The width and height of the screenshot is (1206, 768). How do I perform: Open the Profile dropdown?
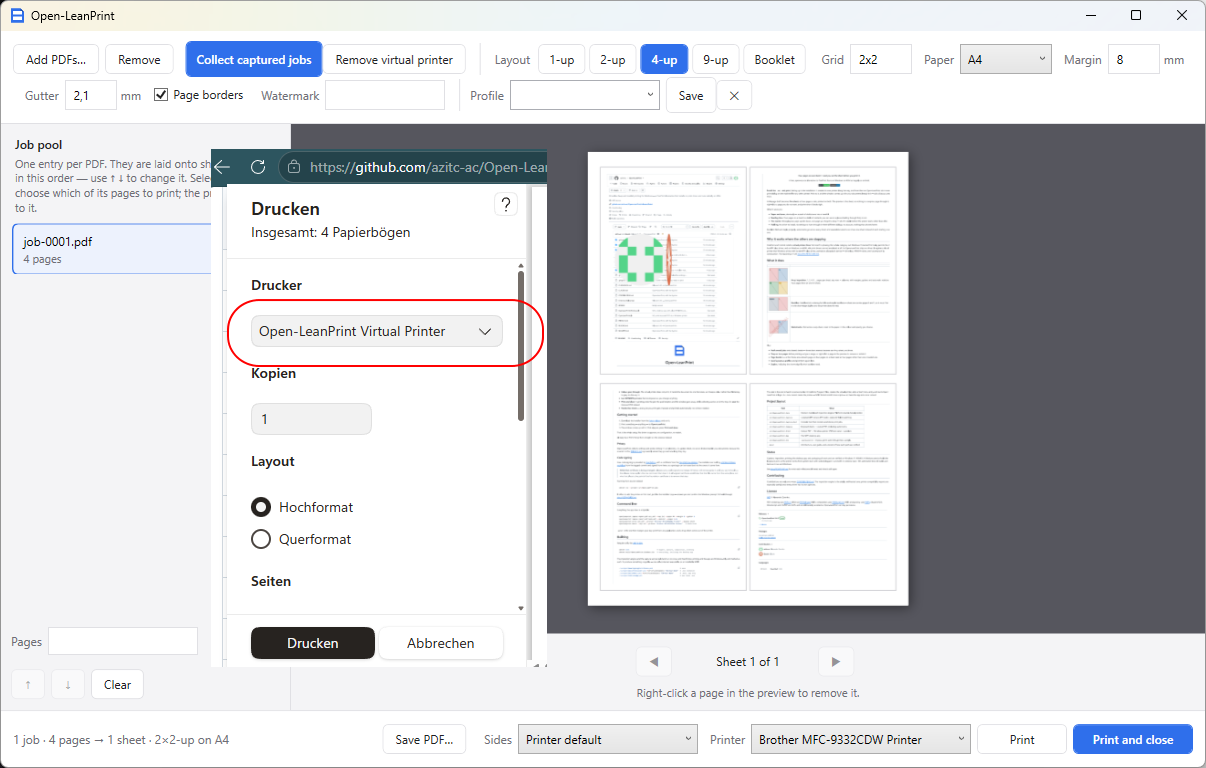pyautogui.click(x=585, y=95)
